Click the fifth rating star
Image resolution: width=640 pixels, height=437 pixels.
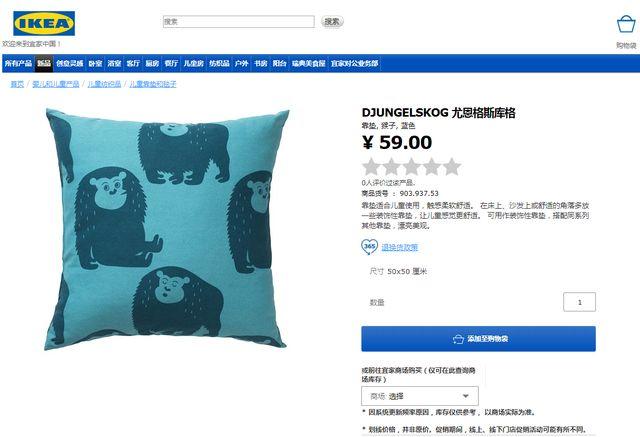point(452,167)
